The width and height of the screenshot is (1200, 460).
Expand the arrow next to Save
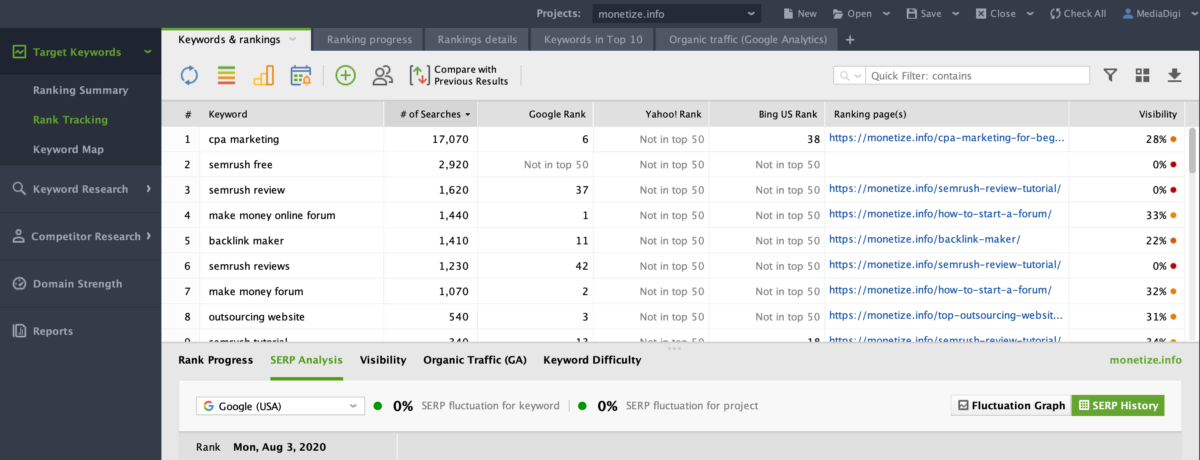955,14
